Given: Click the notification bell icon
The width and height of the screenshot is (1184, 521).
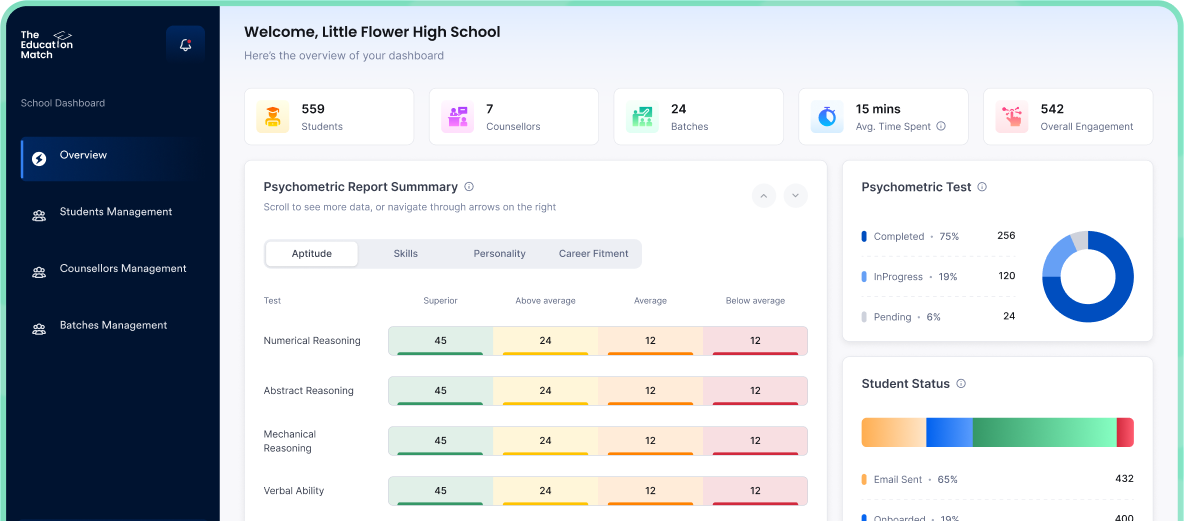Looking at the screenshot, I should (185, 45).
